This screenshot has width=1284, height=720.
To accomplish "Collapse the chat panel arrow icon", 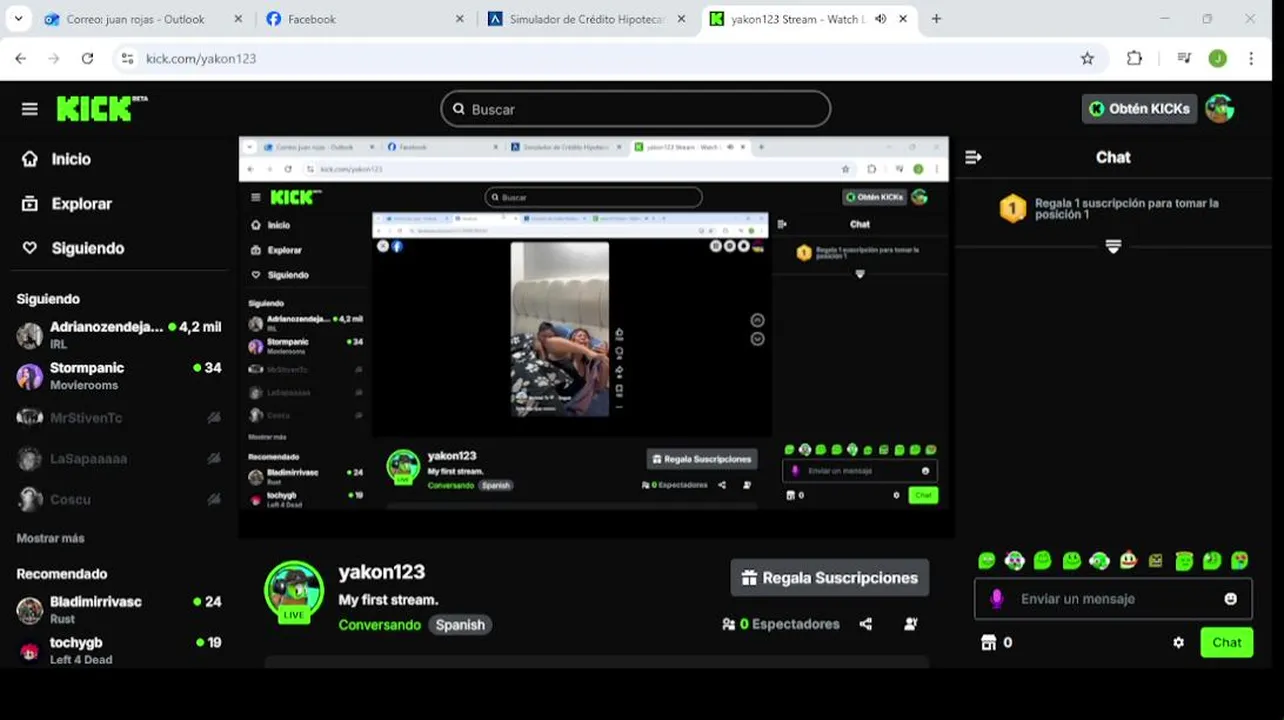I will tap(973, 157).
